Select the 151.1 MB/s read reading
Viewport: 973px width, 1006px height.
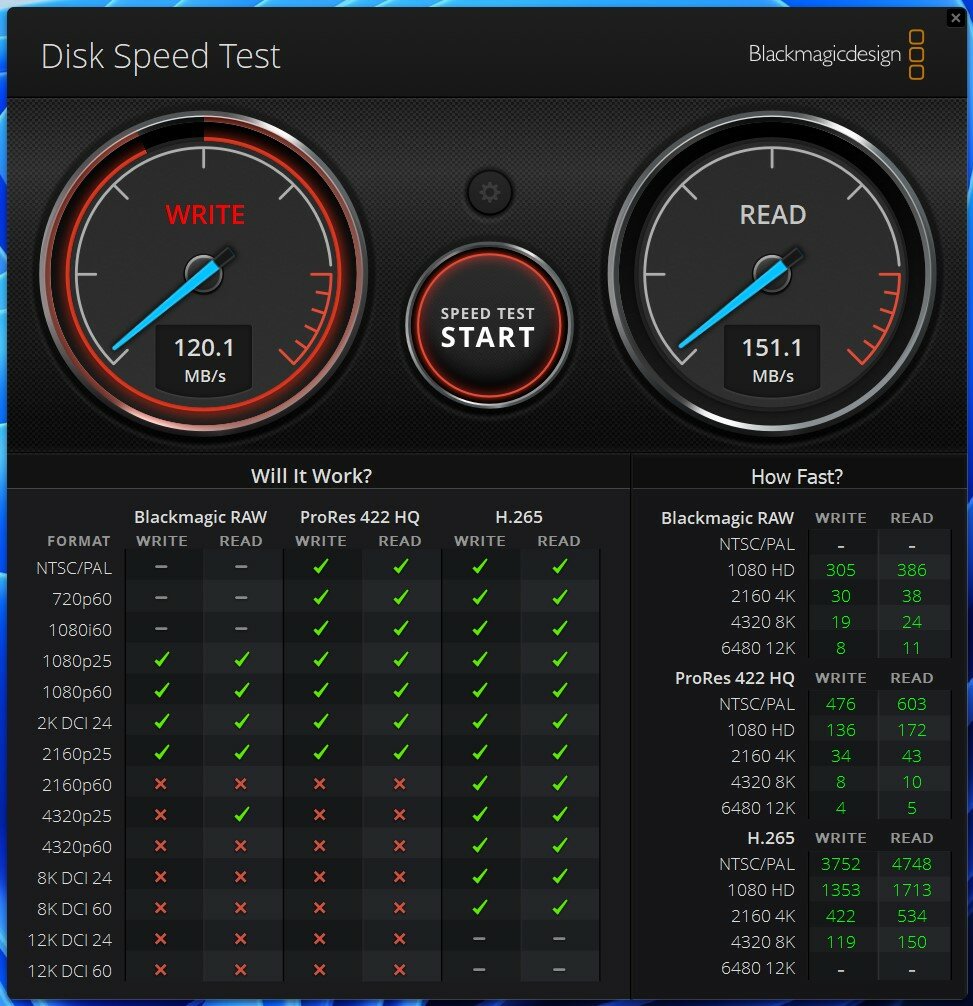pyautogui.click(x=772, y=358)
